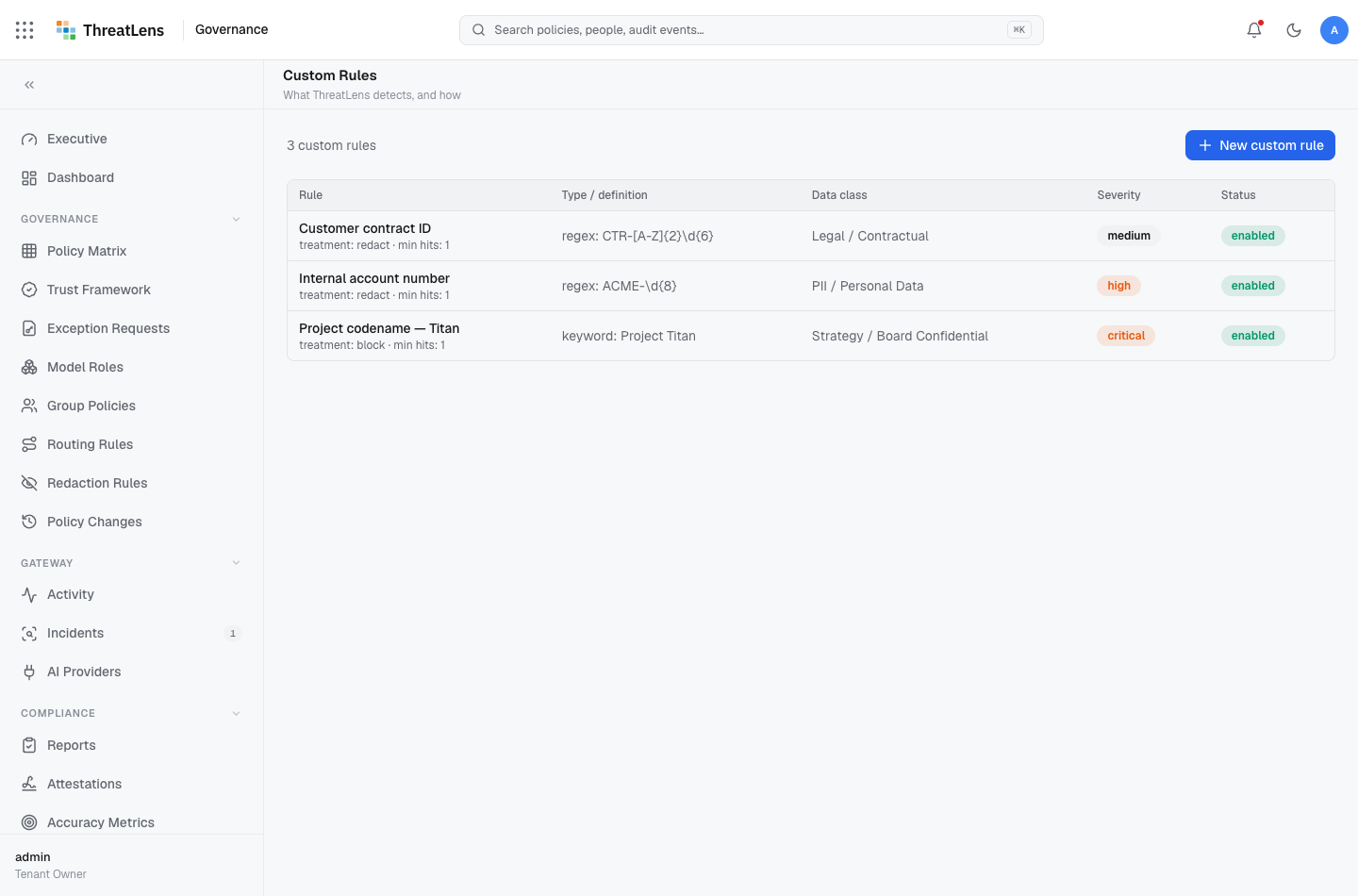
Task: Open the app launcher grid icon
Action: (25, 30)
